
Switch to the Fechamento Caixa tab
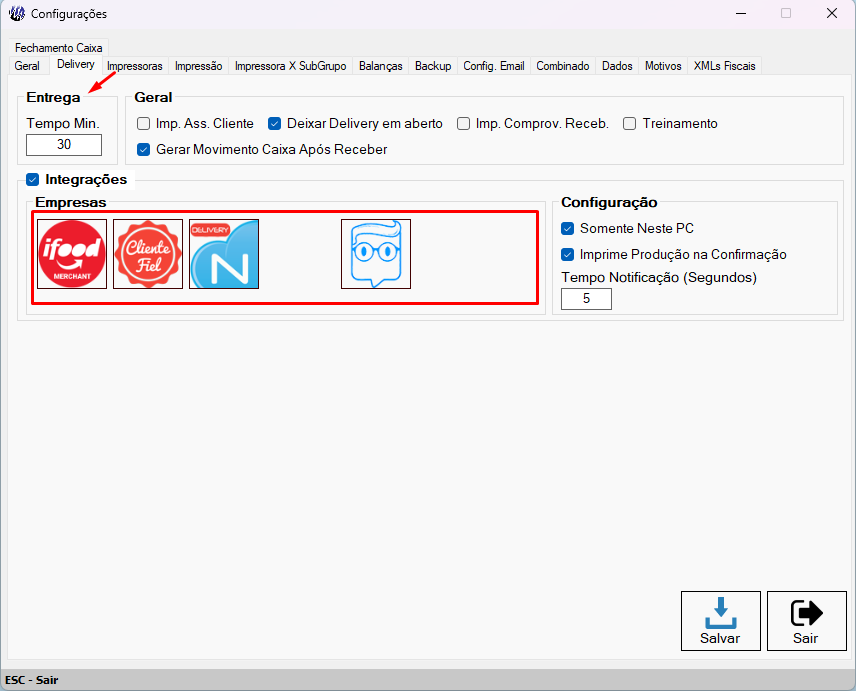coord(58,48)
